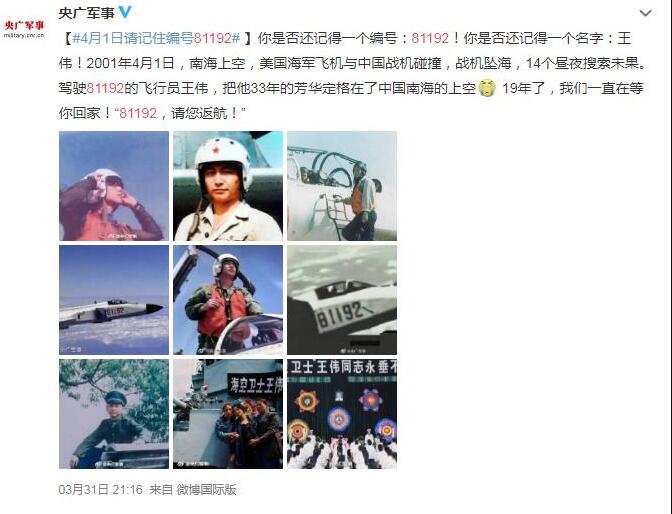Image resolution: width=672 pixels, height=514 pixels.
Task: Open thumbnail of pilot in orange vest
Action: tap(228, 300)
